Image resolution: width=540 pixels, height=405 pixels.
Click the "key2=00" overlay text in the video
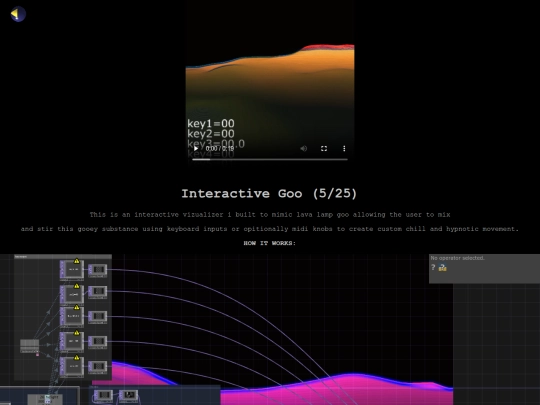[x=211, y=134]
